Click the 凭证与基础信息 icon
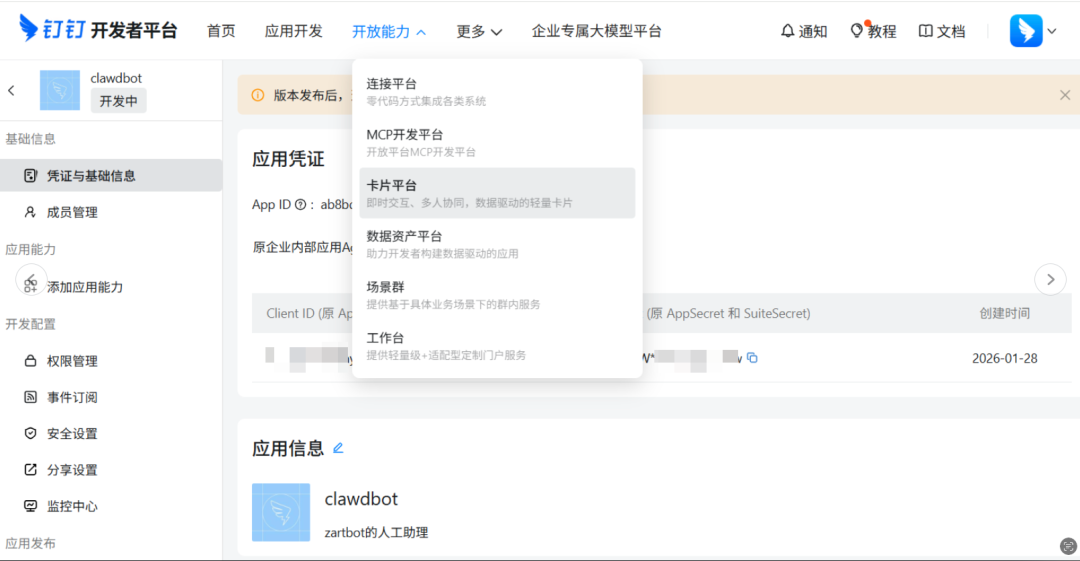1080x561 pixels. 30,176
